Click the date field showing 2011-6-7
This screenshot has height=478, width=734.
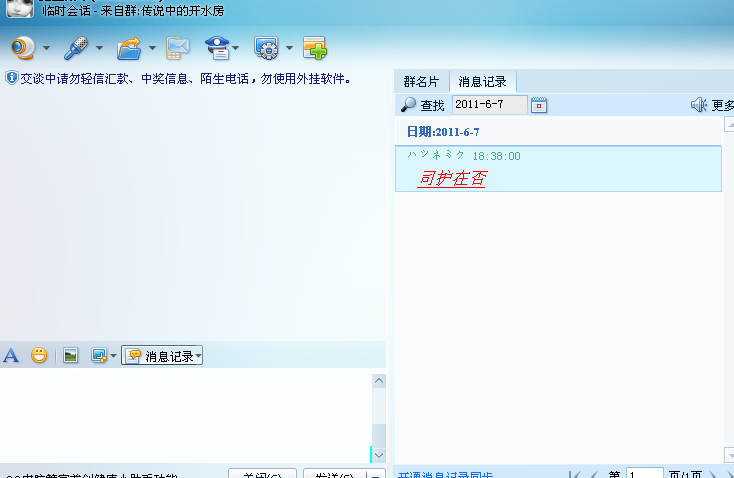coord(489,104)
